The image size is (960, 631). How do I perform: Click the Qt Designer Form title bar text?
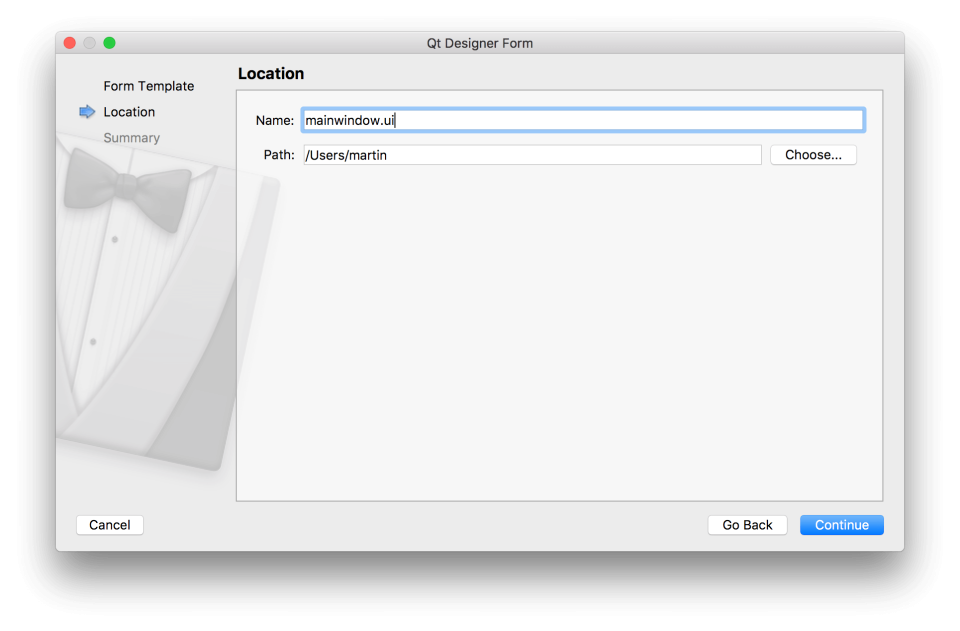click(x=479, y=43)
